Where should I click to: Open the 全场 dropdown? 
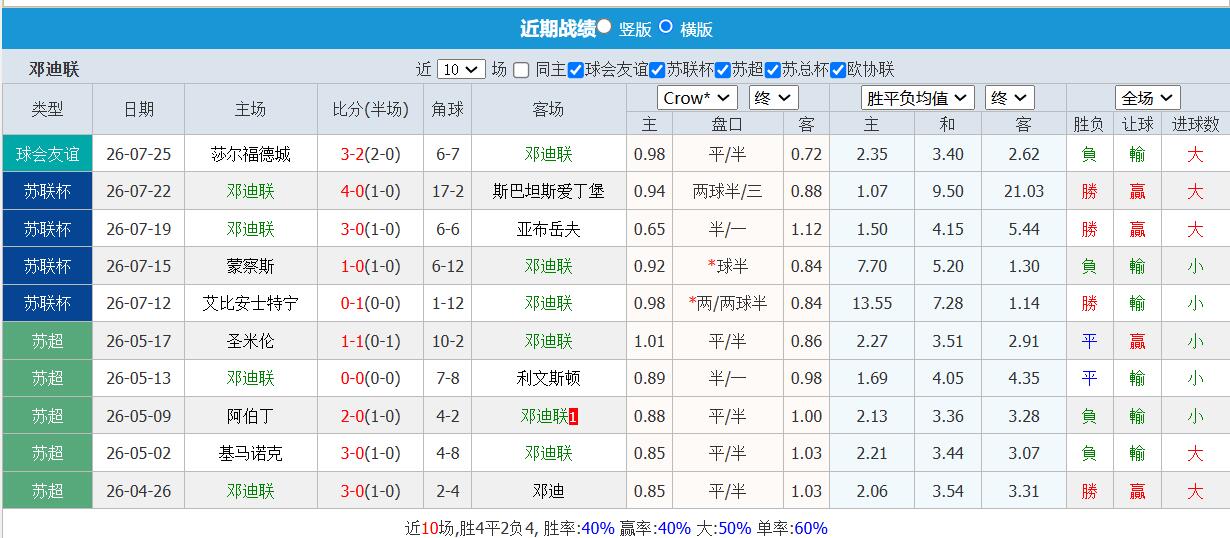pyautogui.click(x=1148, y=98)
